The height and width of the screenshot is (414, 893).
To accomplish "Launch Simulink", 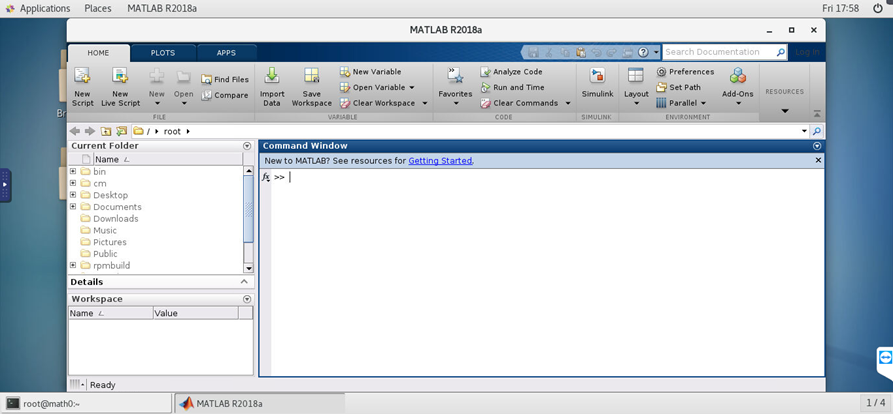I will (597, 83).
